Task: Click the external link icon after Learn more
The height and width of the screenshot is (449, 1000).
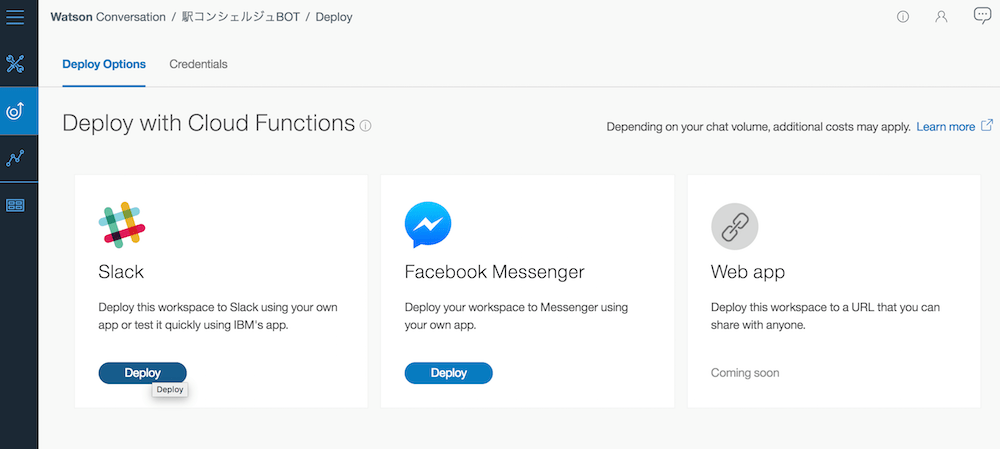Action: [x=987, y=126]
